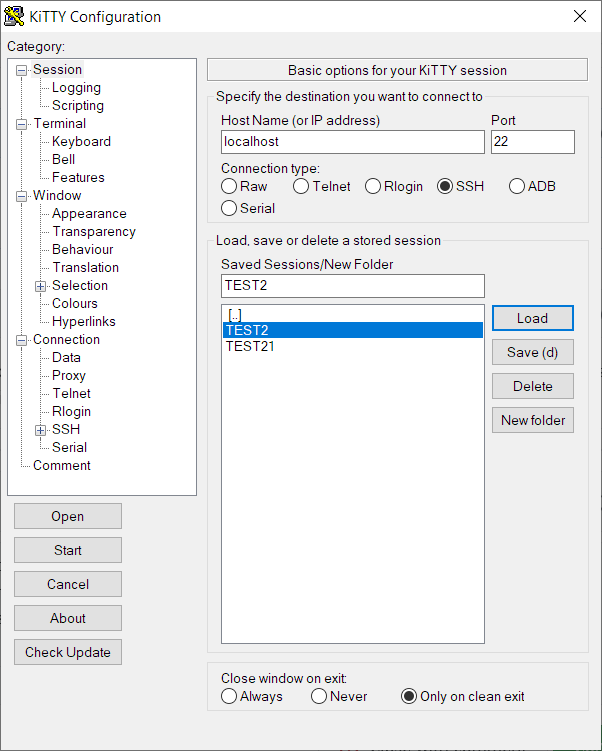Screen dimensions: 602x751
Task: Open the About dialog
Action: 68,618
